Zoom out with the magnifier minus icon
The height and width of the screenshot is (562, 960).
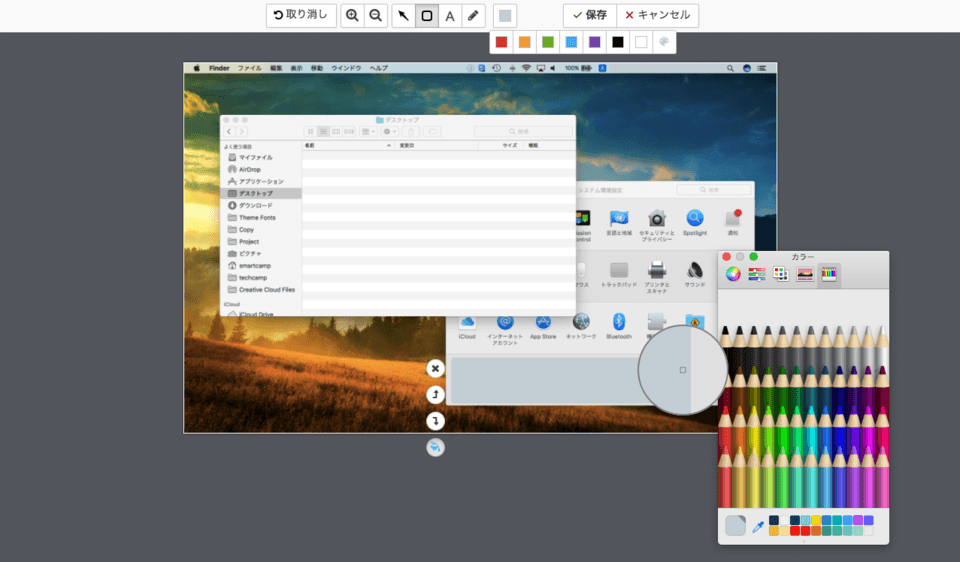coord(376,15)
